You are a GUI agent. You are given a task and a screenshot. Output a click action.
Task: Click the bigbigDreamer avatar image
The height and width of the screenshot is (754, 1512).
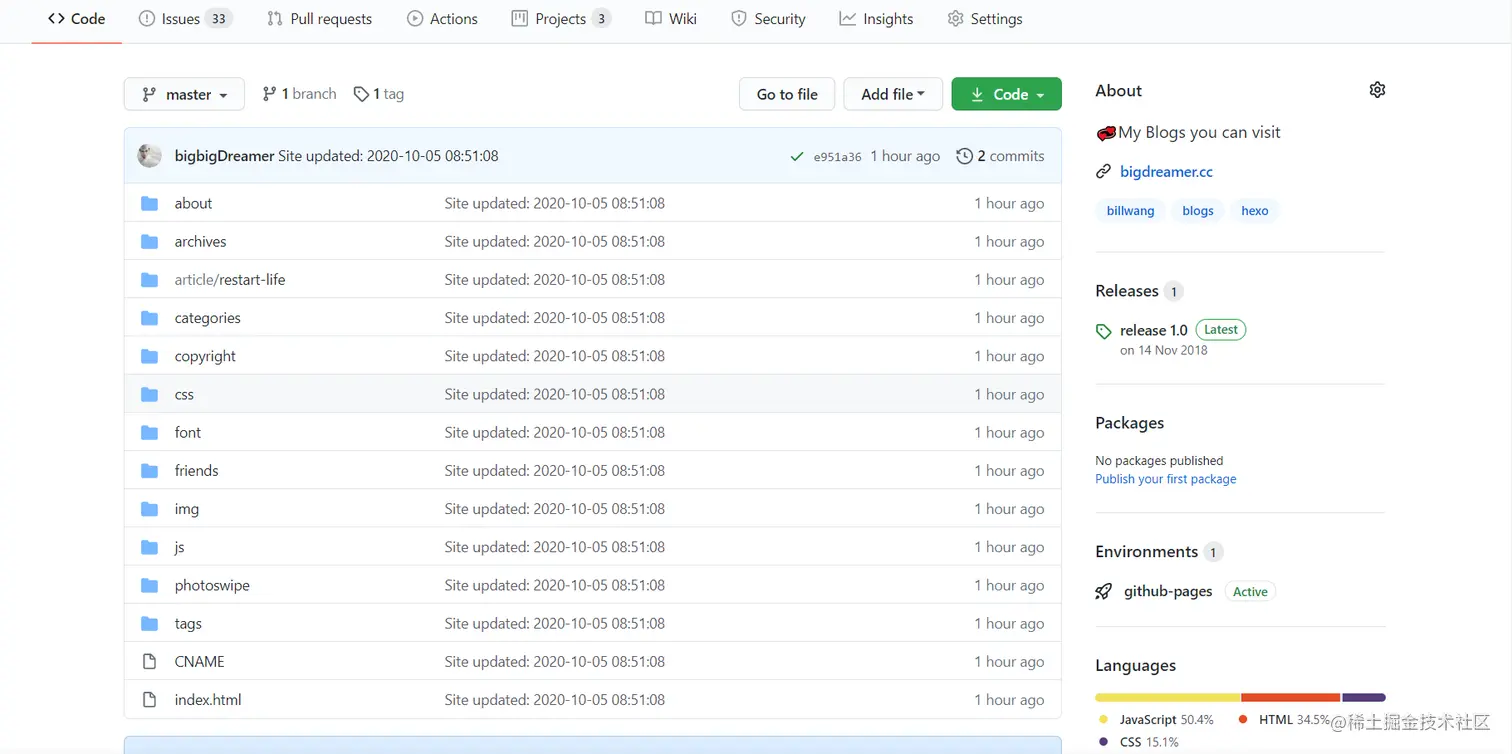pyautogui.click(x=150, y=155)
